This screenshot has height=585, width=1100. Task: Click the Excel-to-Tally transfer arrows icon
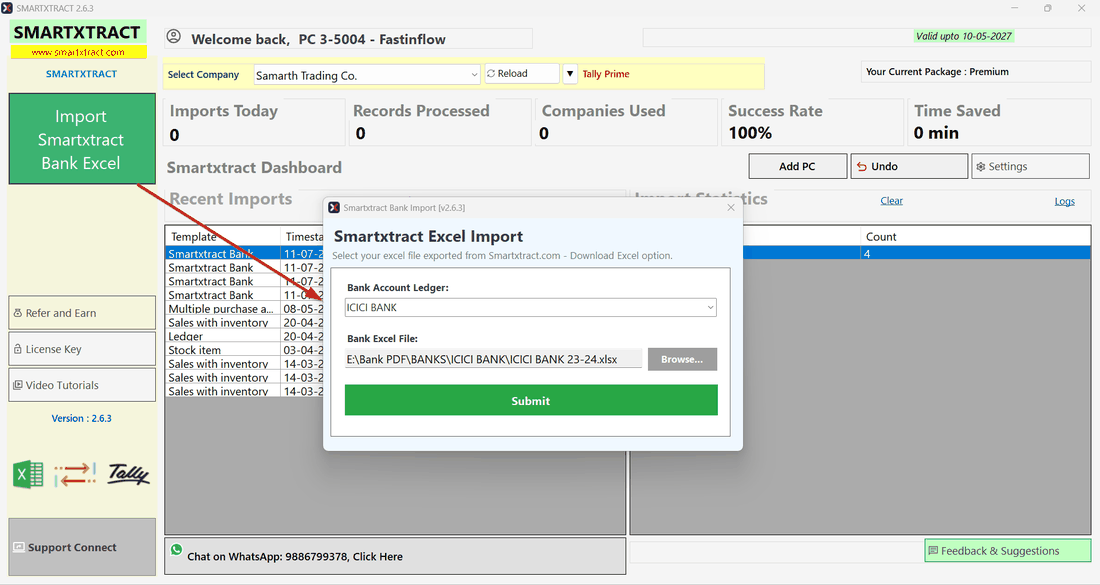[75, 475]
